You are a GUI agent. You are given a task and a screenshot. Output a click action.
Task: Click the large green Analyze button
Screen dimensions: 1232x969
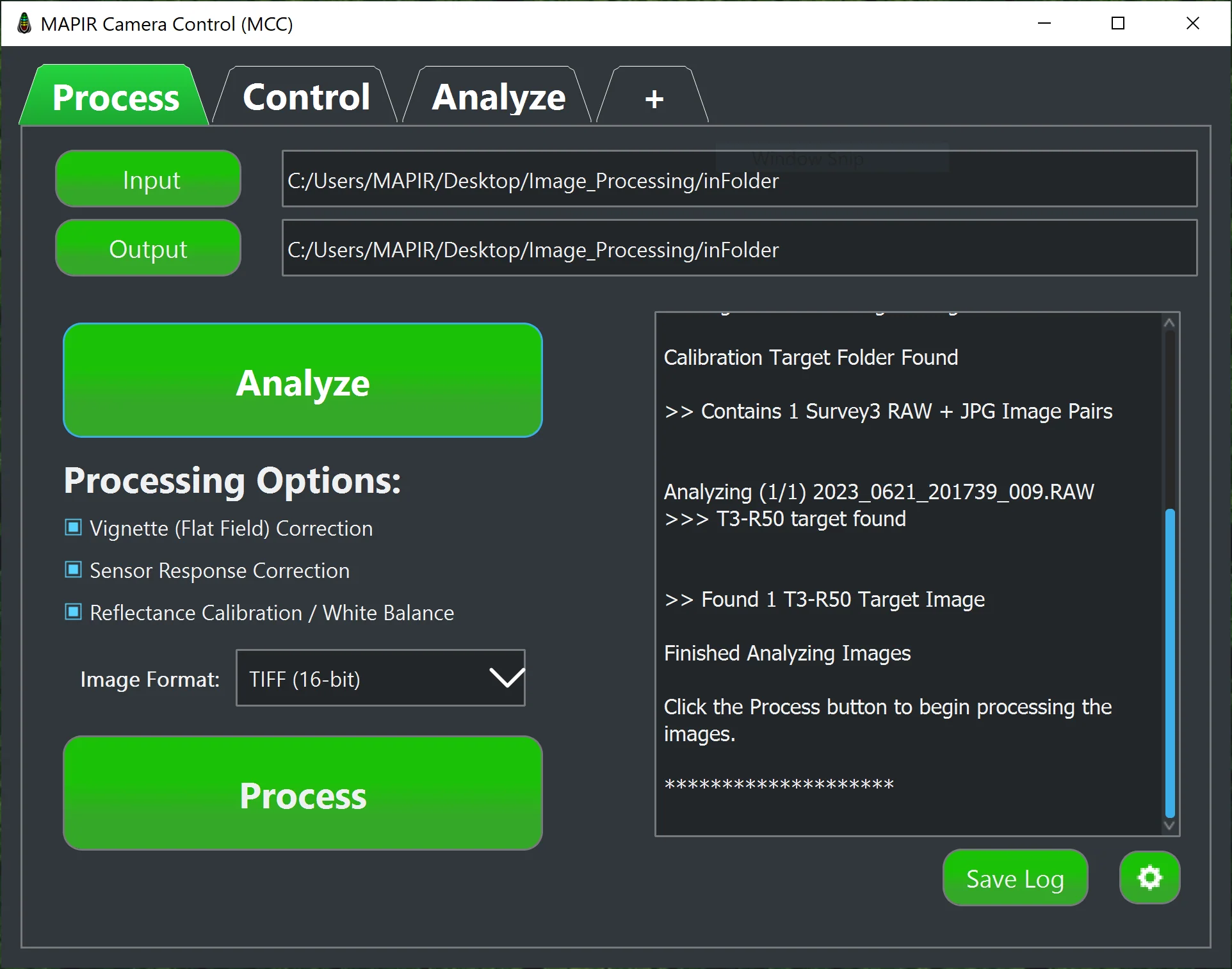coord(303,381)
